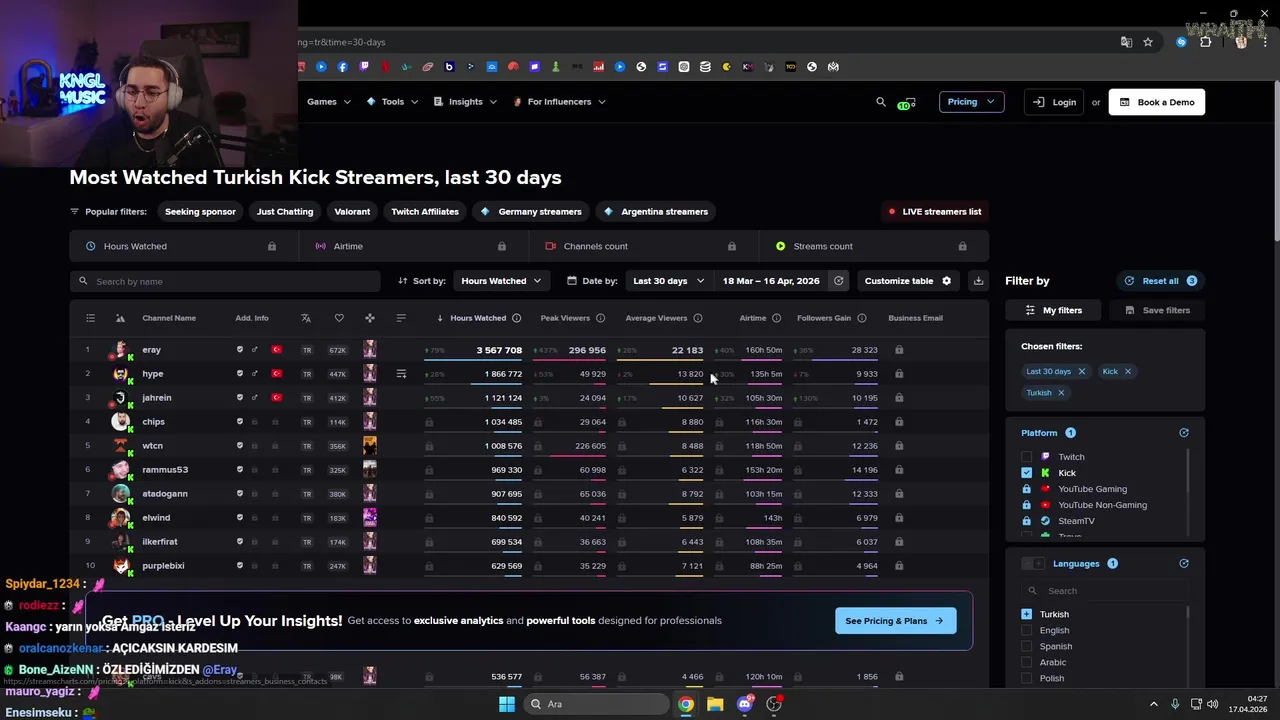Click info icon next to Hours Watched header
This screenshot has height=720, width=1280.
(516, 318)
